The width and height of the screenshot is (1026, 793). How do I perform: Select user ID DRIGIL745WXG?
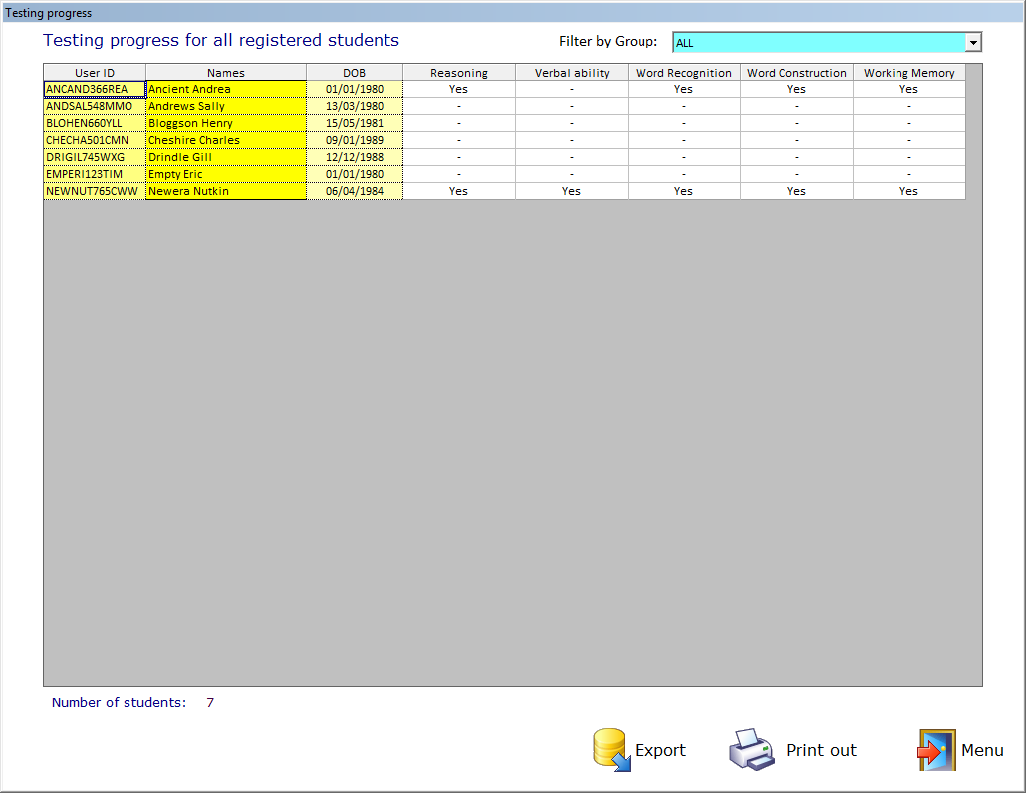coord(95,157)
